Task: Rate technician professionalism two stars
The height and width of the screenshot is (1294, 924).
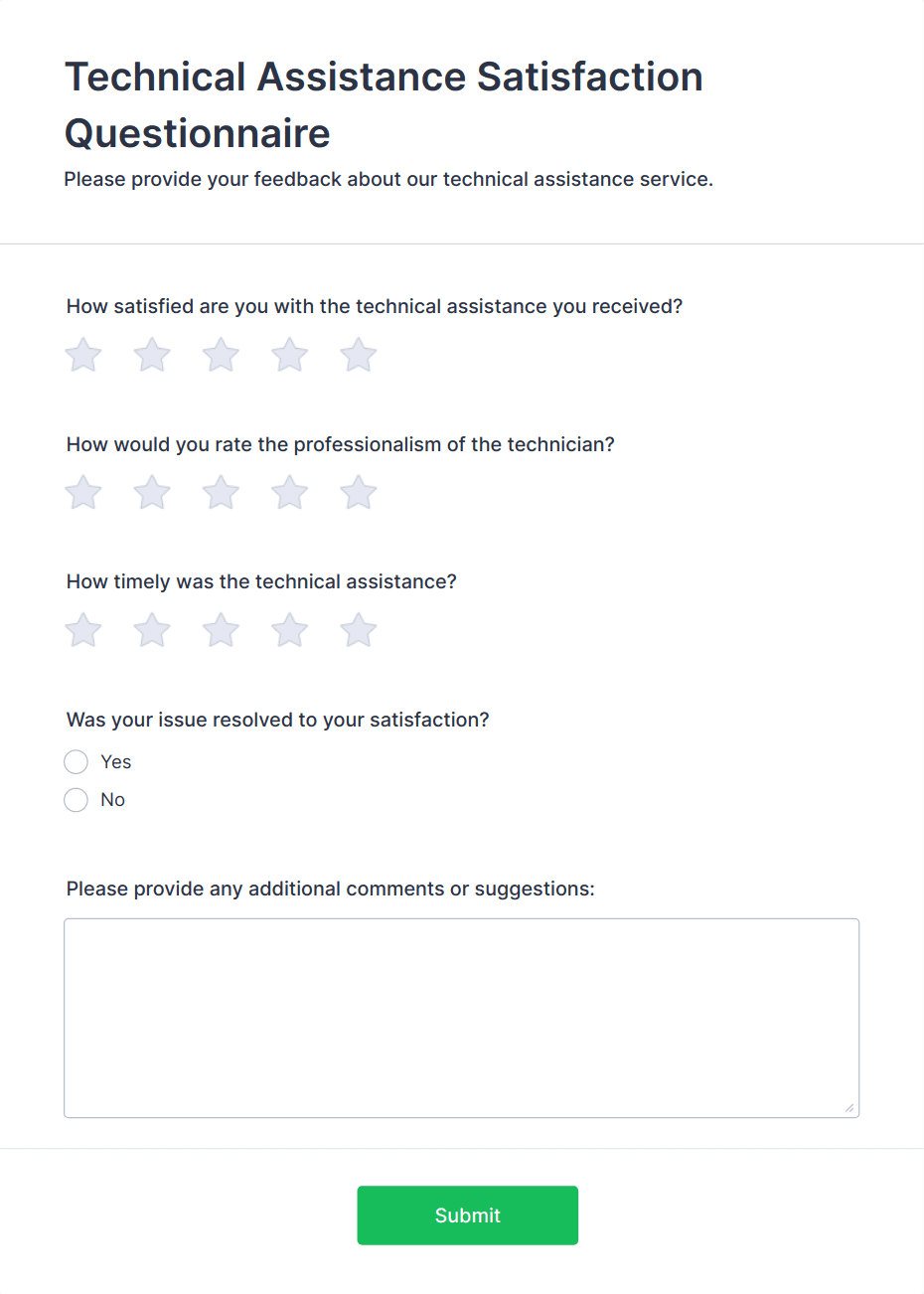Action: pos(152,492)
